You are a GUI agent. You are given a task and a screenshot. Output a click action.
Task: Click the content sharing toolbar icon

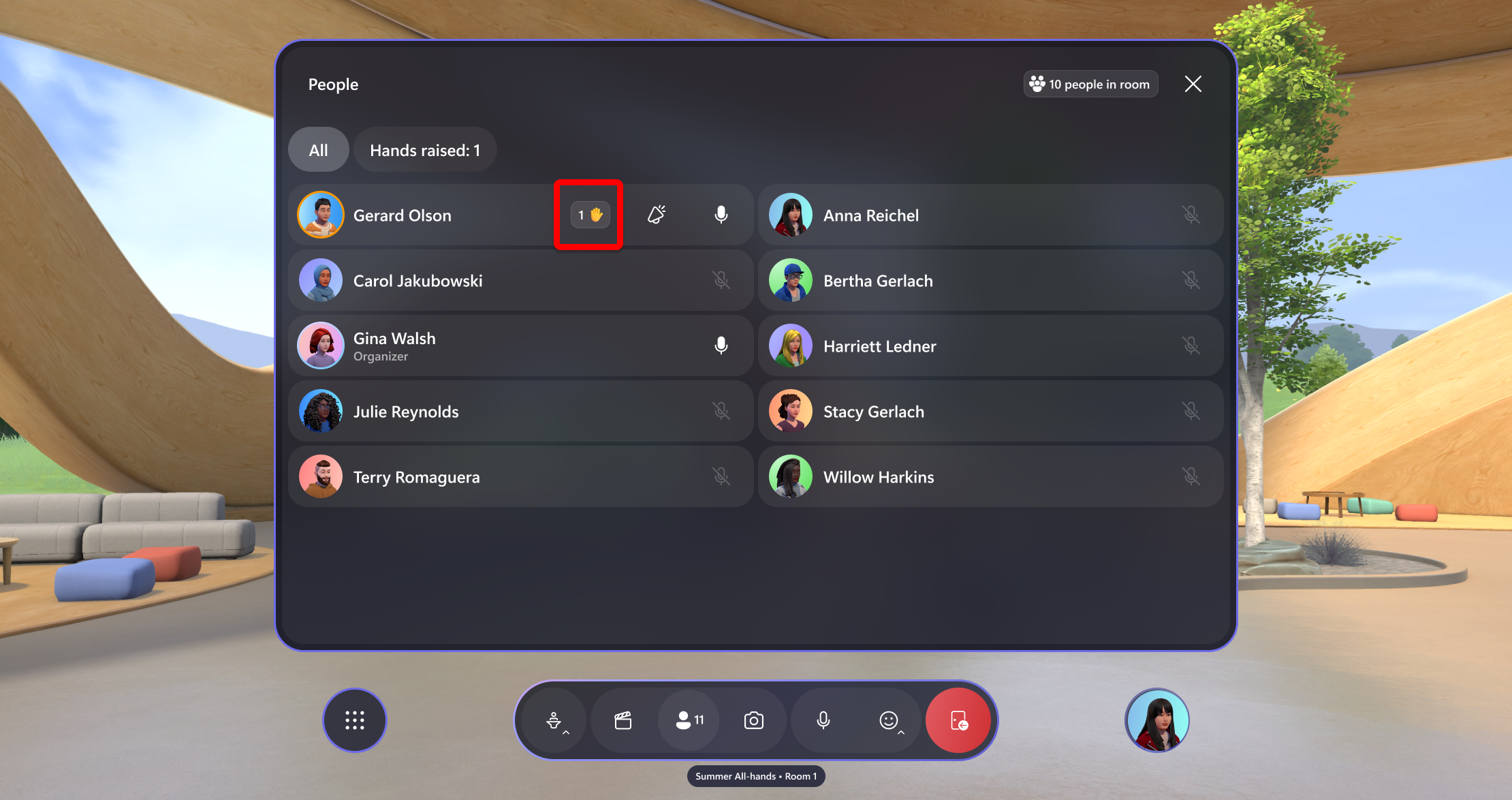tap(623, 719)
